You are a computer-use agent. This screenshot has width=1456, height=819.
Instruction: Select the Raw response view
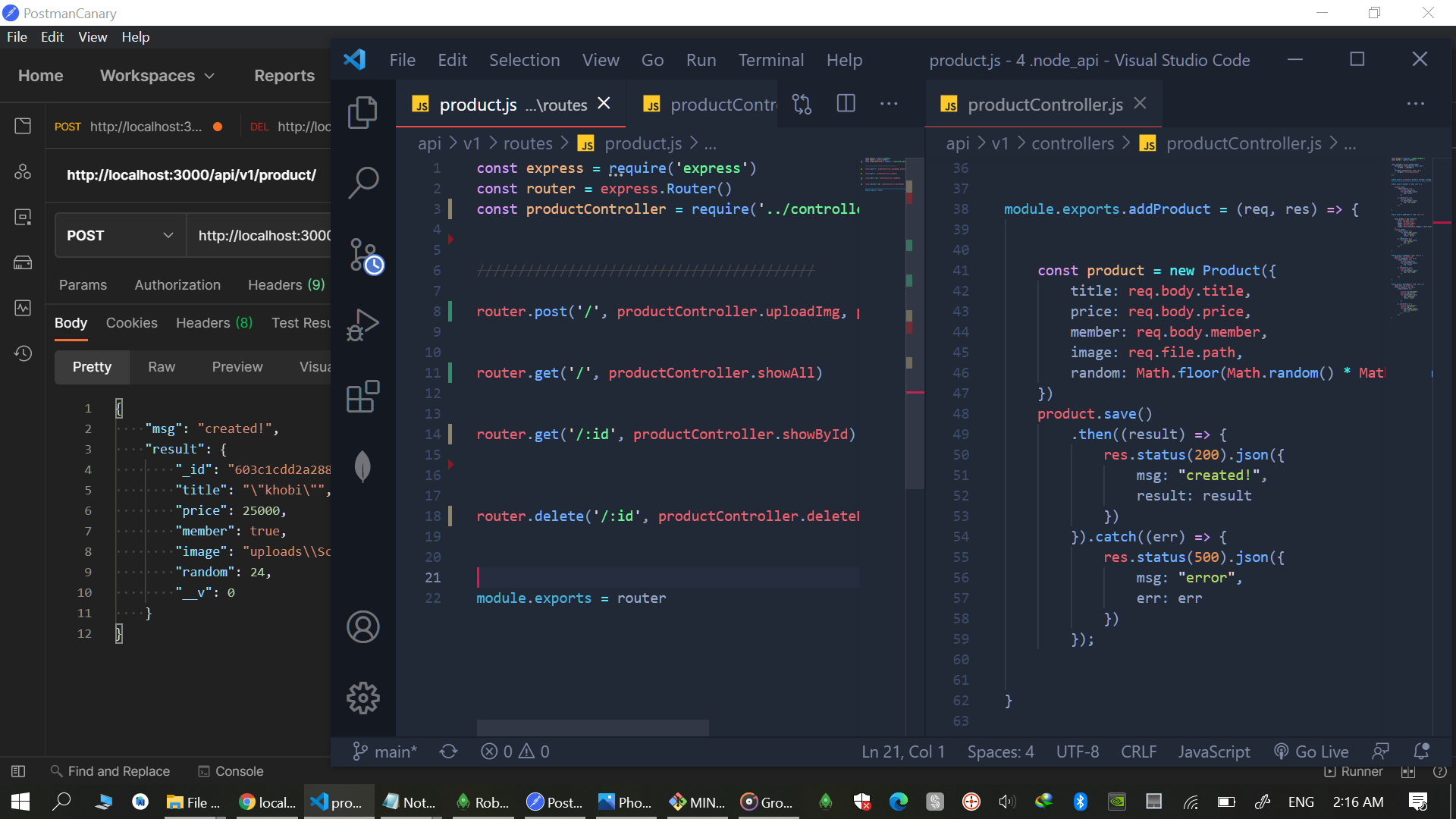[162, 367]
